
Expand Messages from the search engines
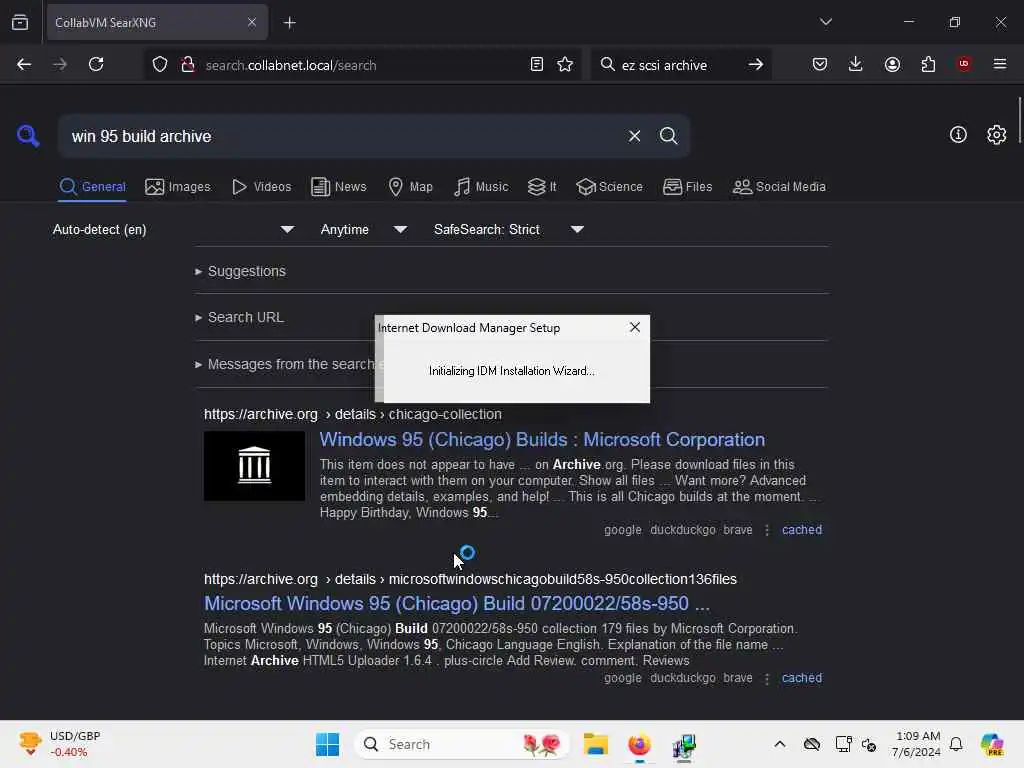(x=285, y=364)
